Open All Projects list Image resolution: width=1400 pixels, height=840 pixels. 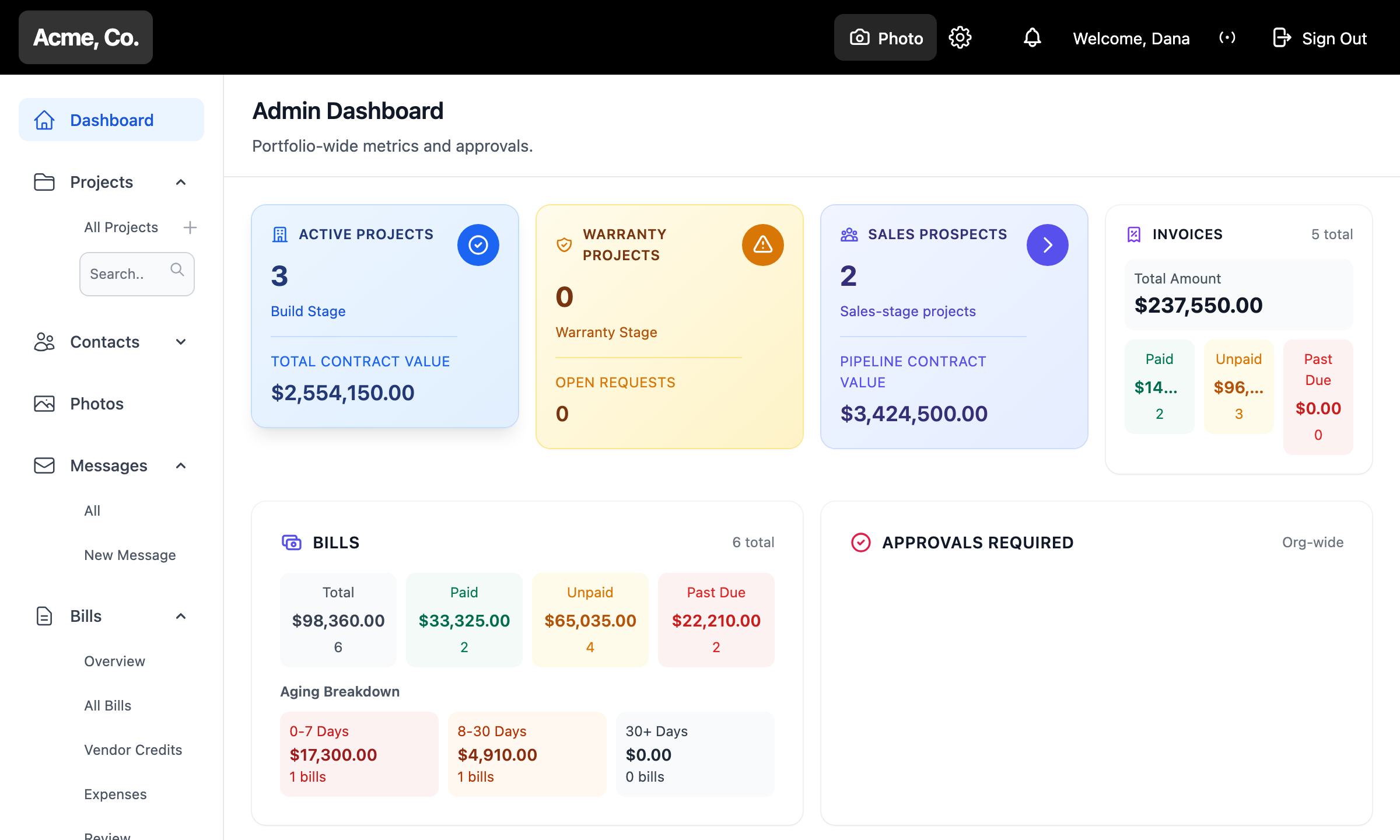(x=121, y=228)
